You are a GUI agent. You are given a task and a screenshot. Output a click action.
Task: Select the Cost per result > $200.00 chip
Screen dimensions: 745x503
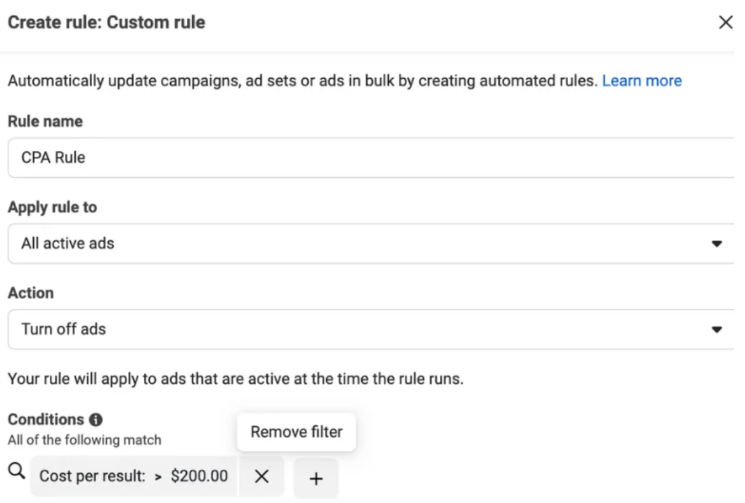pyautogui.click(x=134, y=478)
